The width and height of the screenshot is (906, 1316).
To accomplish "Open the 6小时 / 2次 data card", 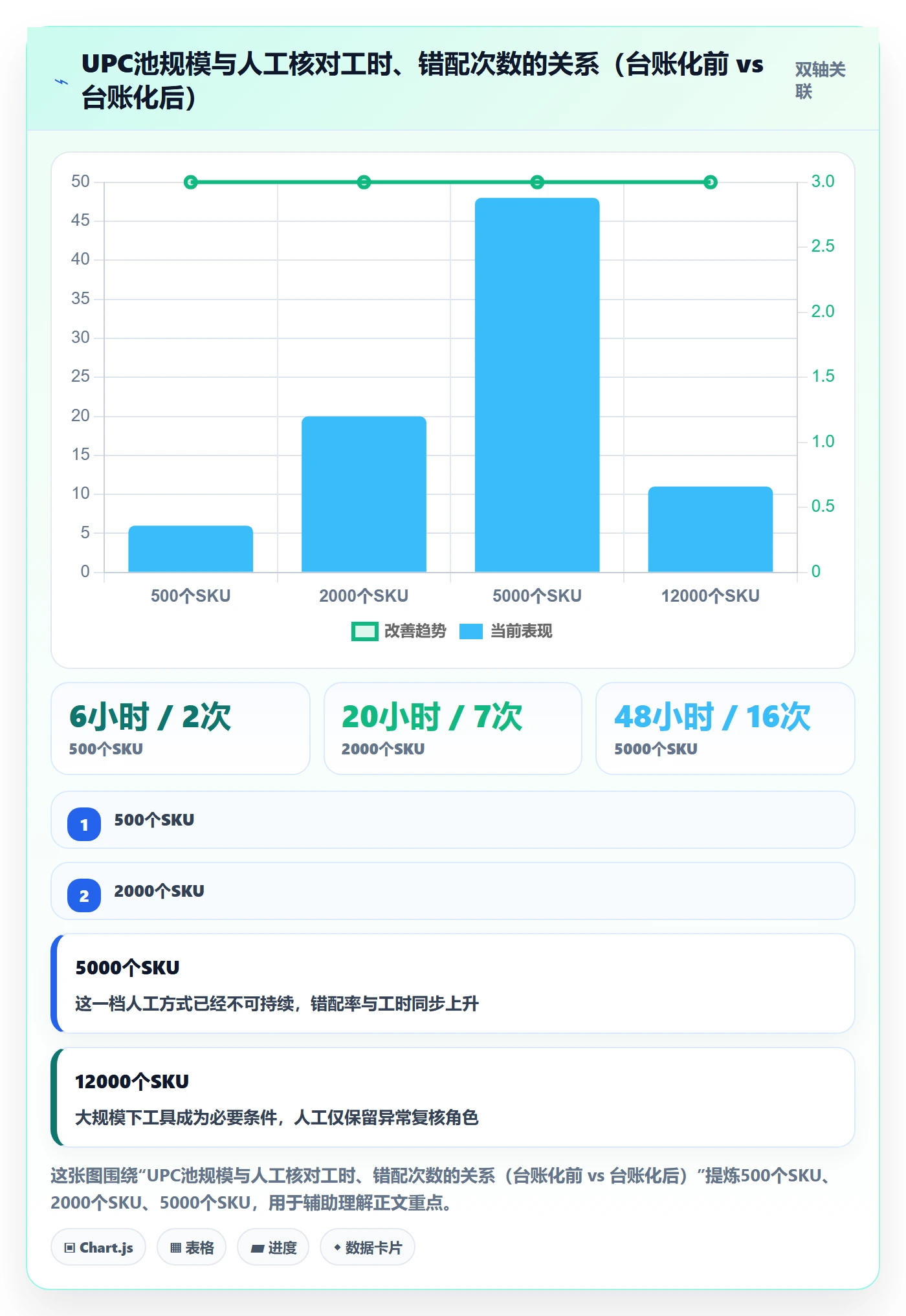I will click(x=181, y=729).
